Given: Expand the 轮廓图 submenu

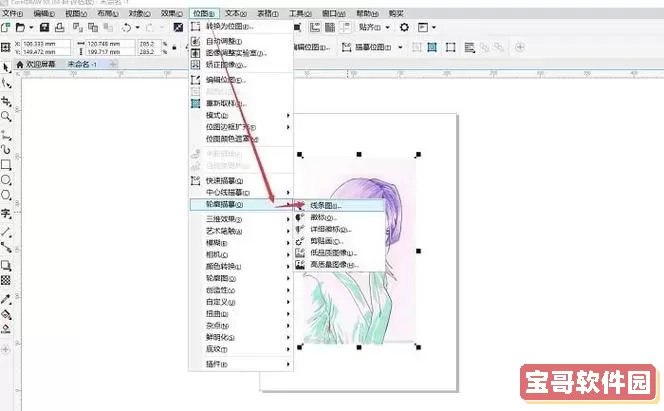Looking at the screenshot, I should [x=241, y=279].
